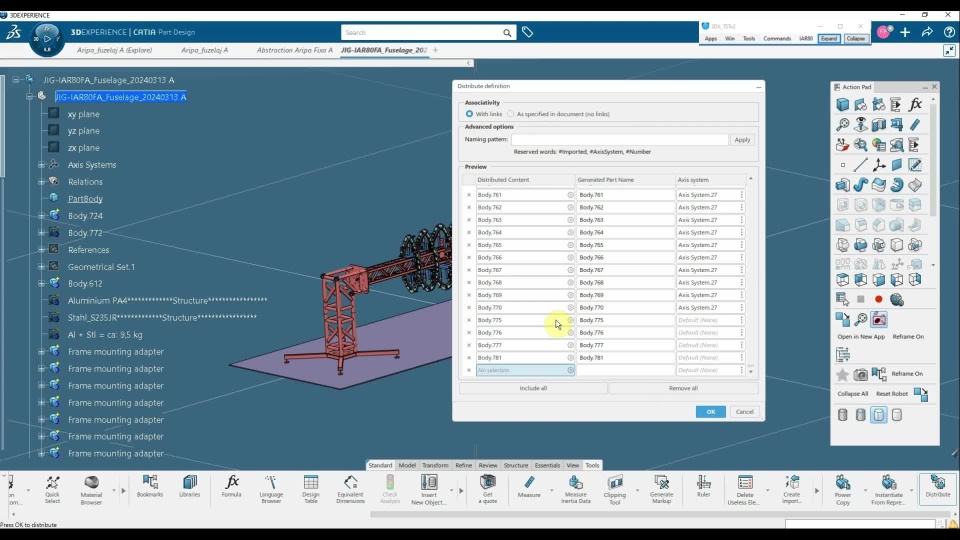Click Cancel in Distribute definition dialog

pyautogui.click(x=744, y=412)
